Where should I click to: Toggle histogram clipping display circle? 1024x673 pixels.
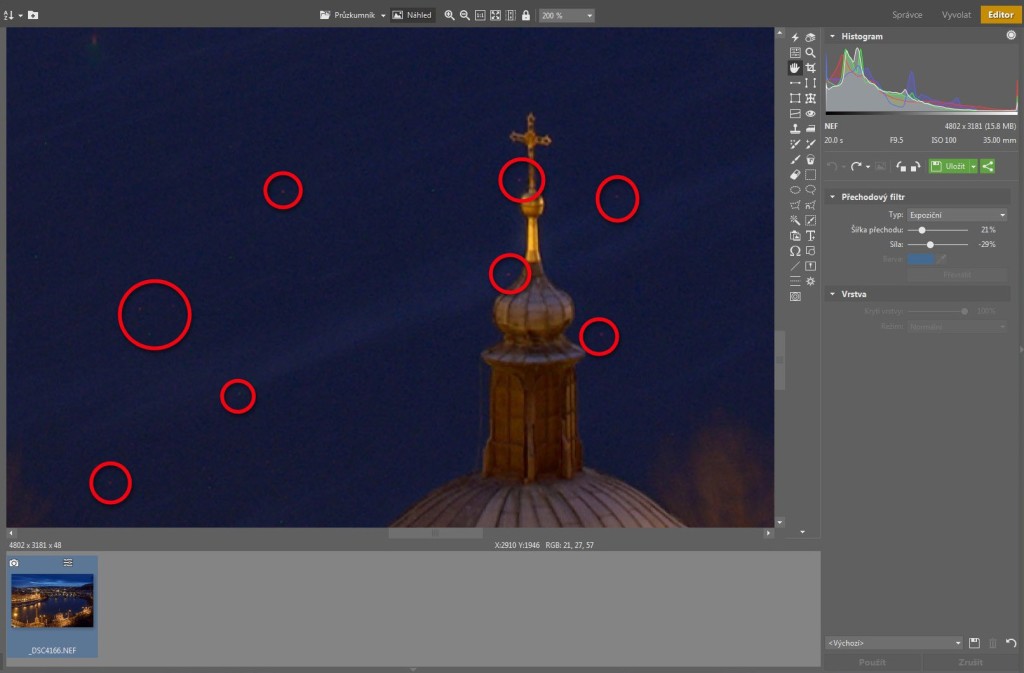(x=1011, y=36)
